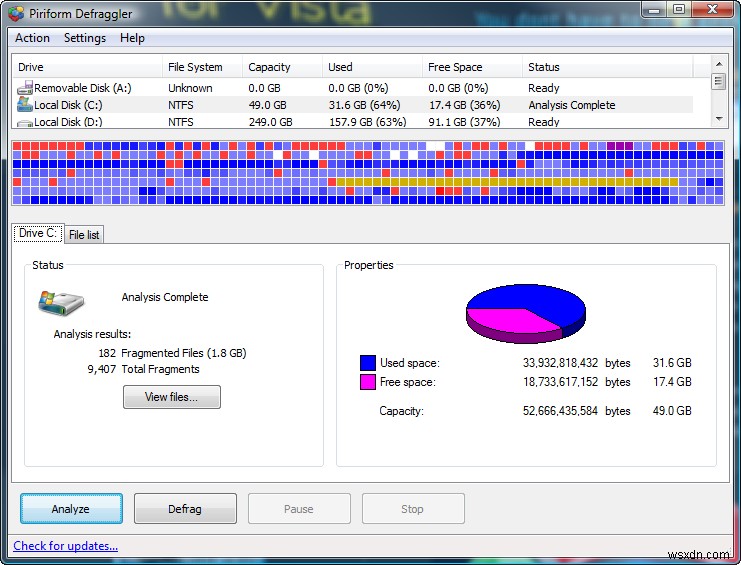Select the Local Disk (C:) row

(x=353, y=105)
